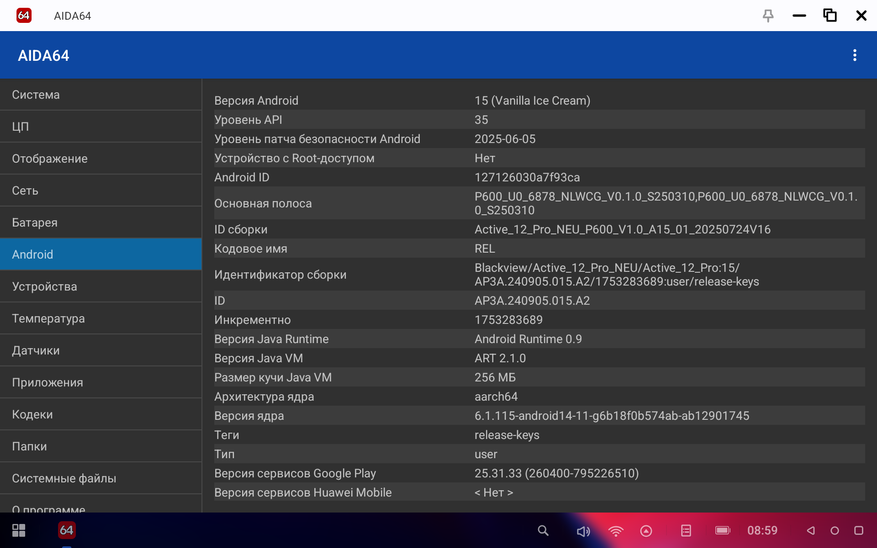
Task: Open the three-dot overflow menu
Action: click(854, 56)
